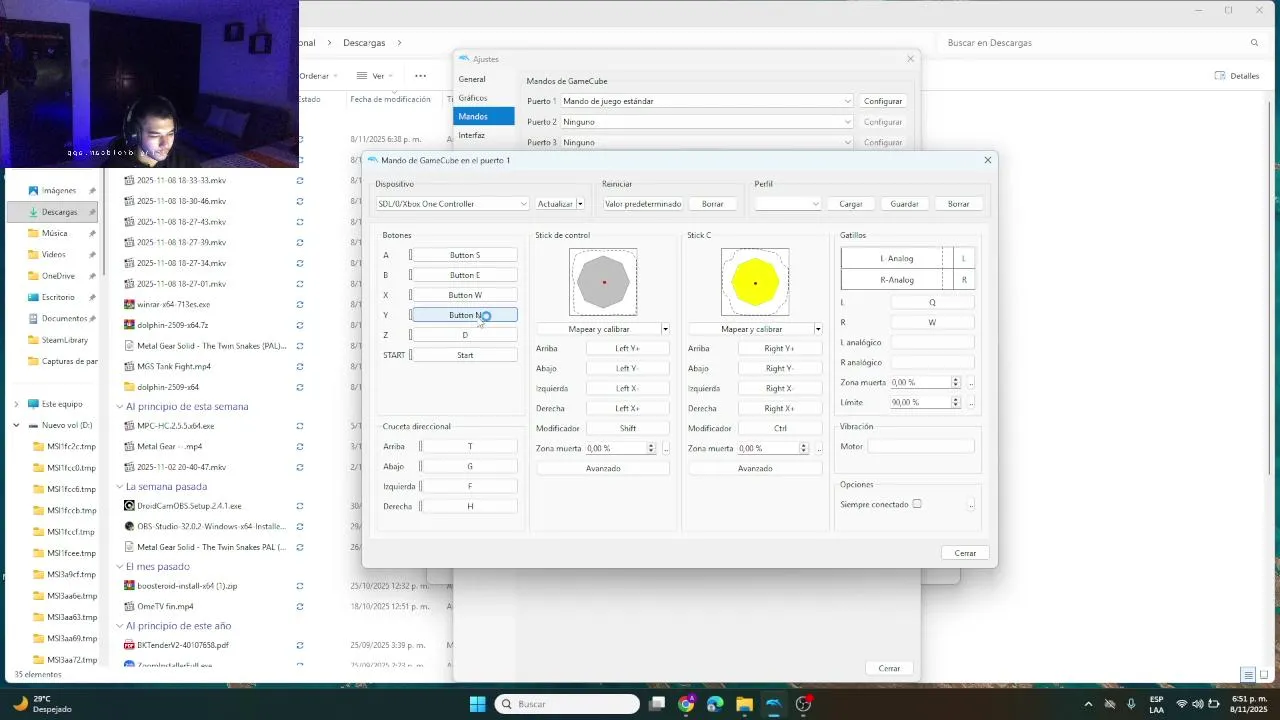Open the Detalles pane icon in Explorer

pyautogui.click(x=1220, y=76)
